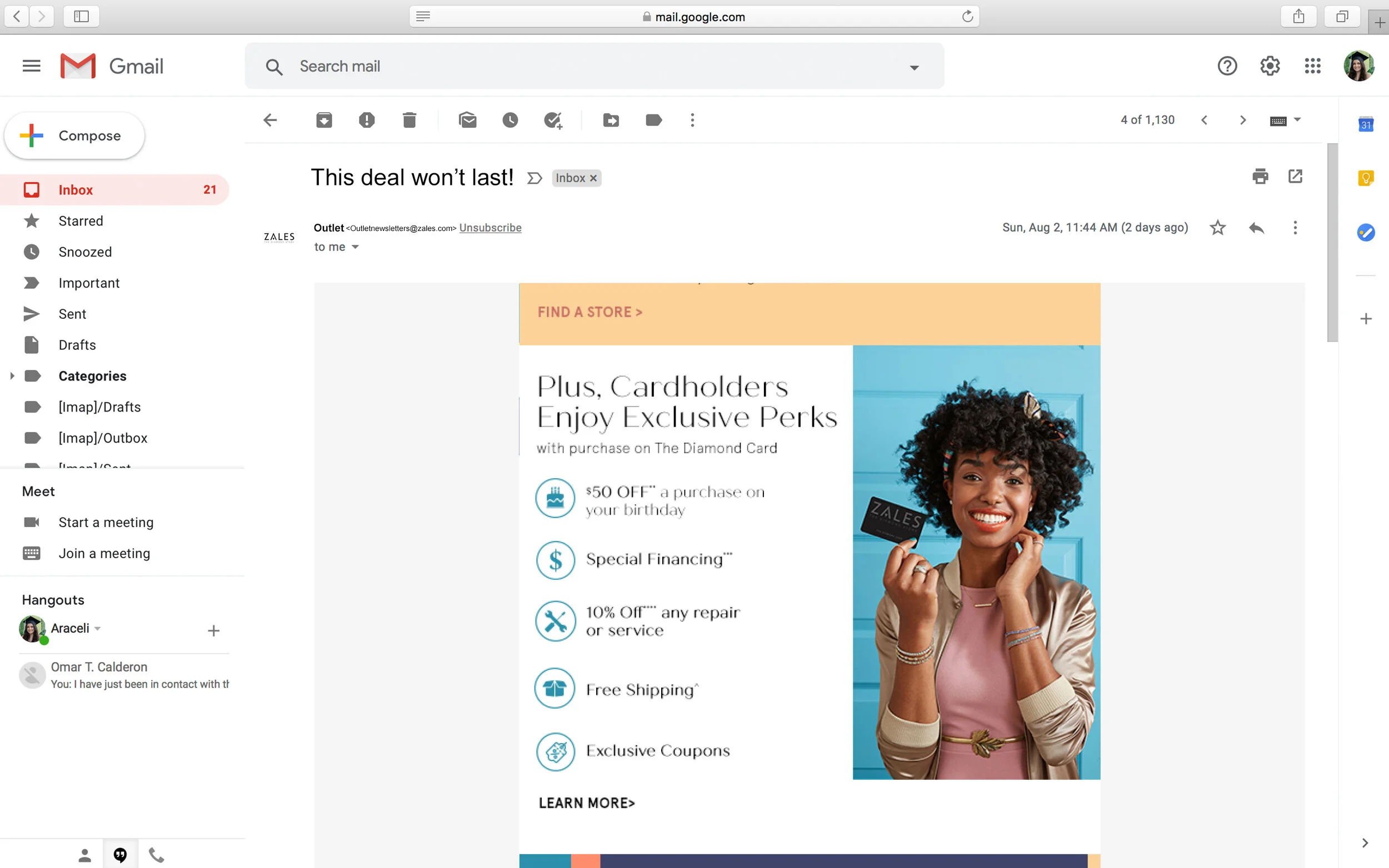Open the Google apps grid
The height and width of the screenshot is (868, 1389).
coord(1312,66)
